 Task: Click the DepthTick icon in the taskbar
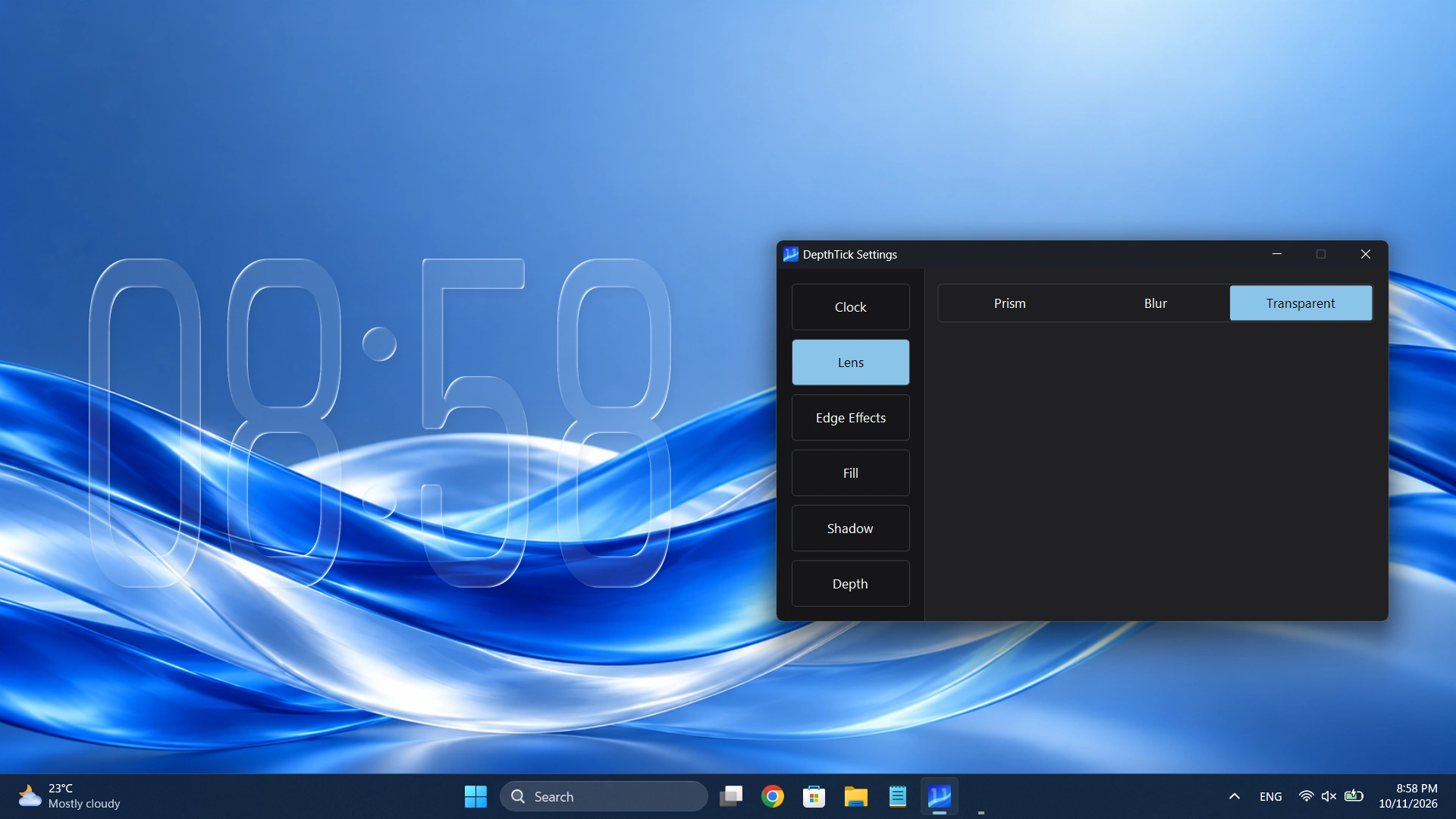pos(940,796)
